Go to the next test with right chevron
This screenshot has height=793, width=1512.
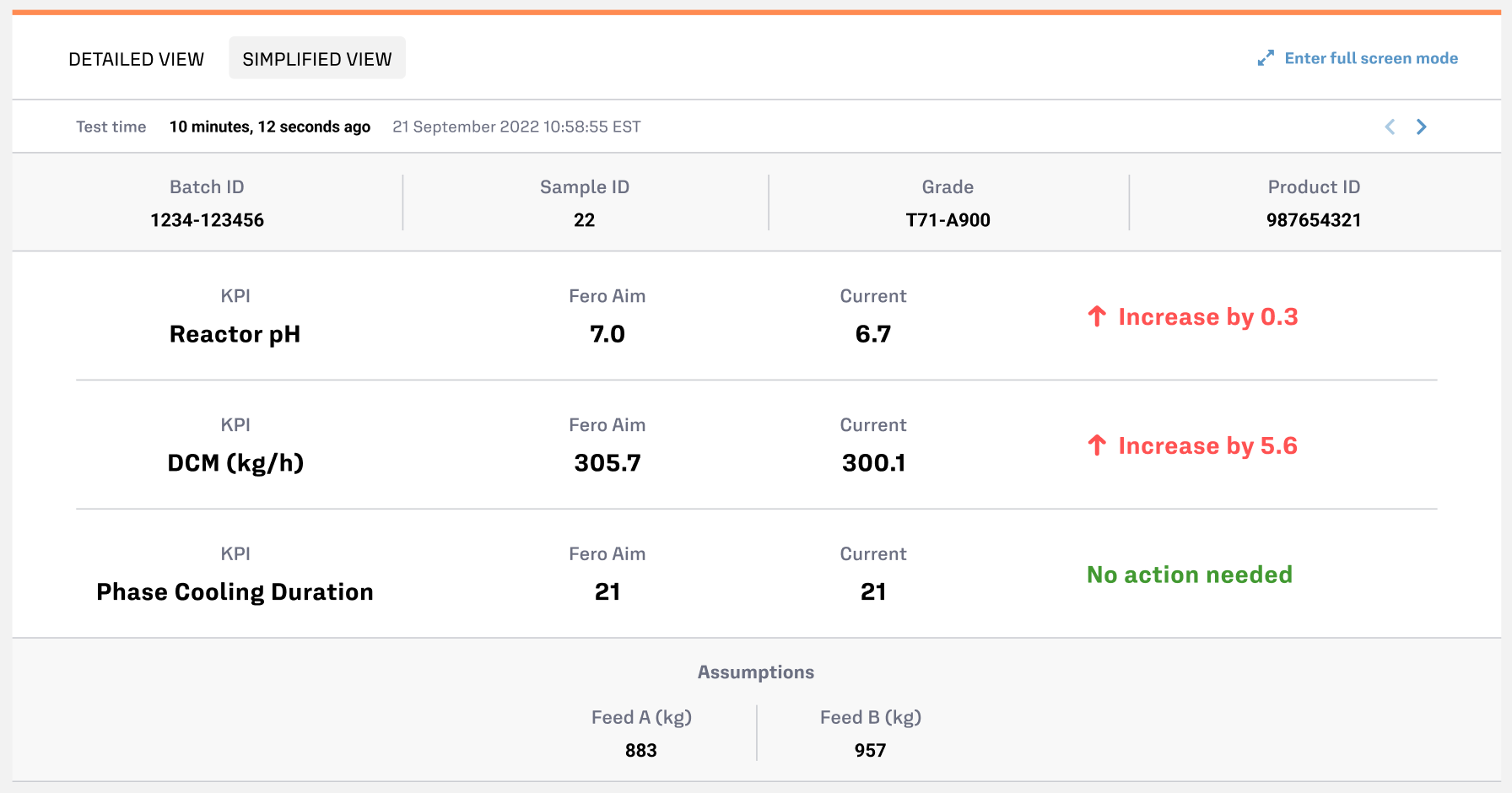pyautogui.click(x=1422, y=127)
